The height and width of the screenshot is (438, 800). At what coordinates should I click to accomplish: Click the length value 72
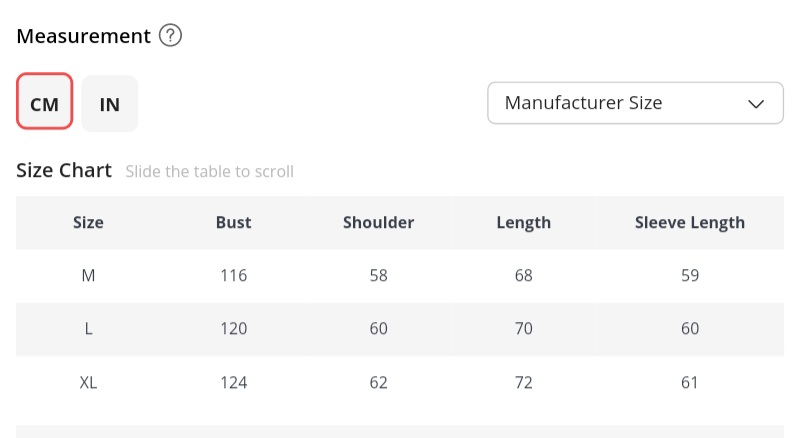pos(523,382)
